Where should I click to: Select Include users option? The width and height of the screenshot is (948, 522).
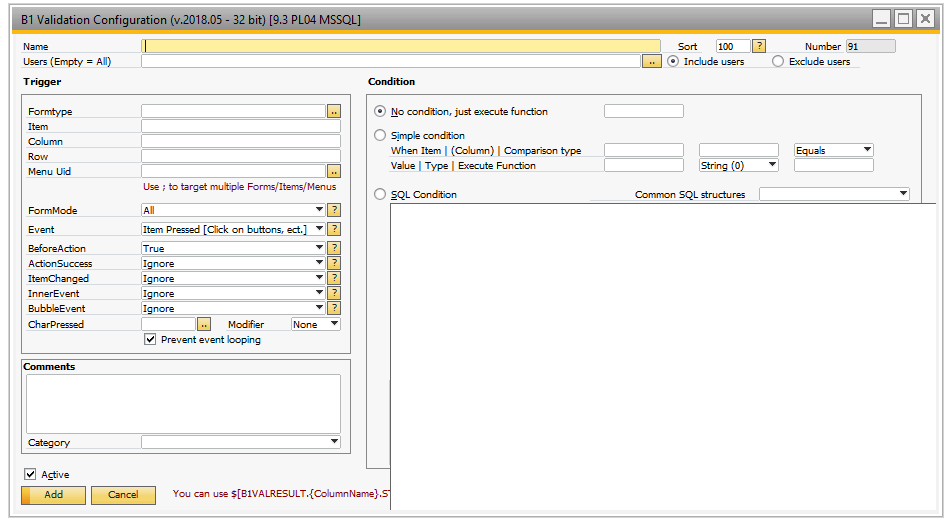[673, 61]
